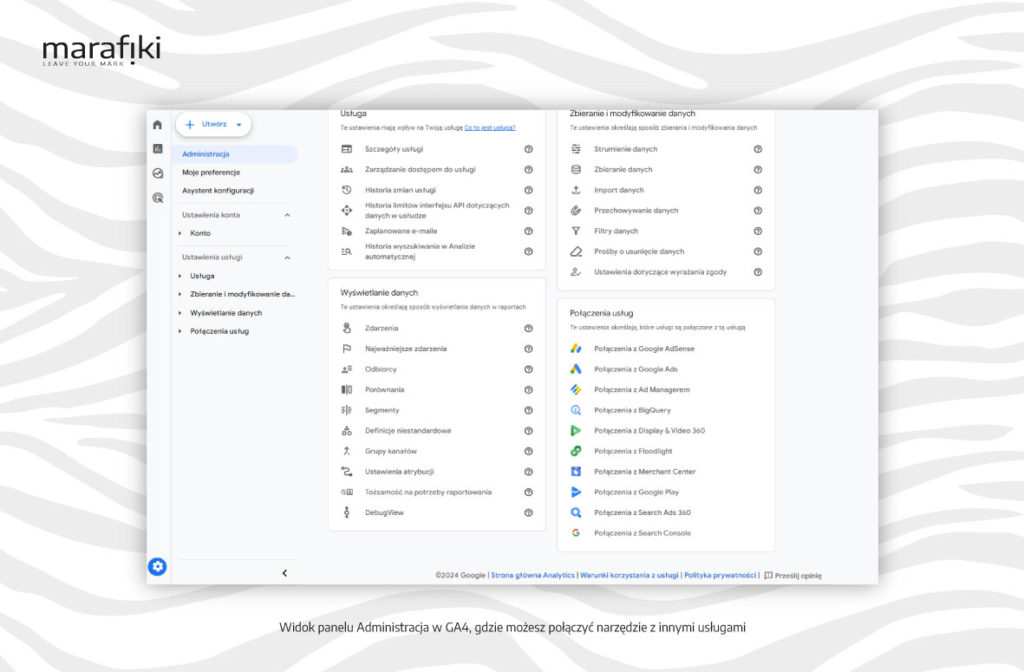
Task: Click the blue Admin gear icon
Action: coord(157,566)
